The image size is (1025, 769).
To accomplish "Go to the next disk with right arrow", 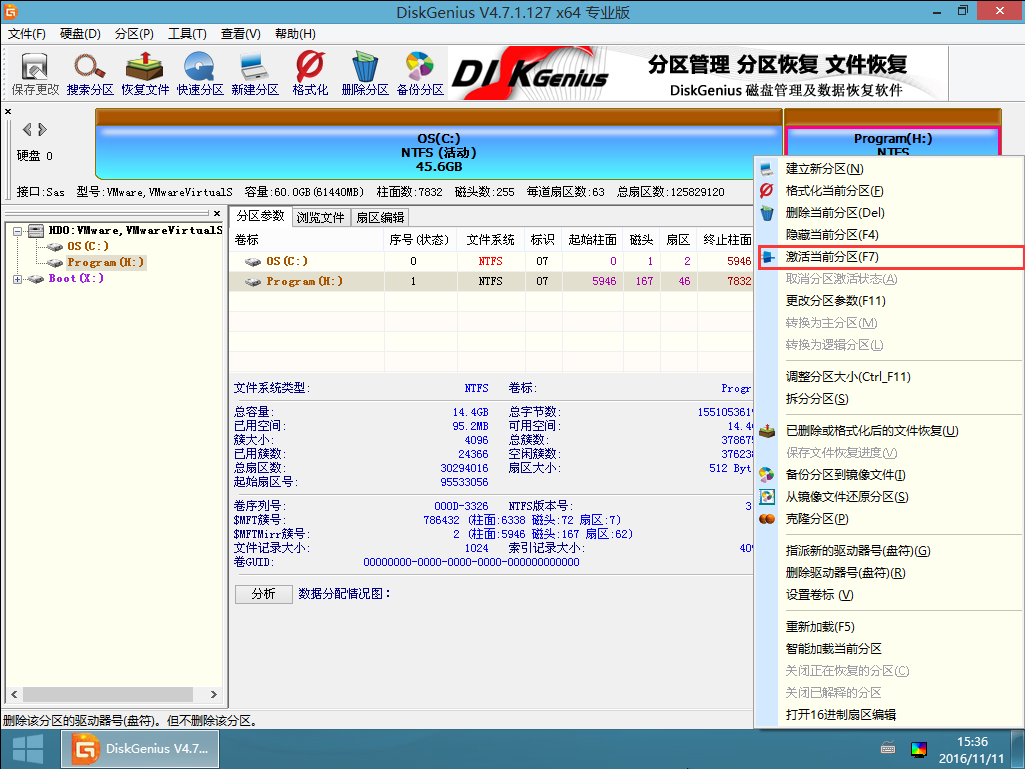I will (x=42, y=129).
